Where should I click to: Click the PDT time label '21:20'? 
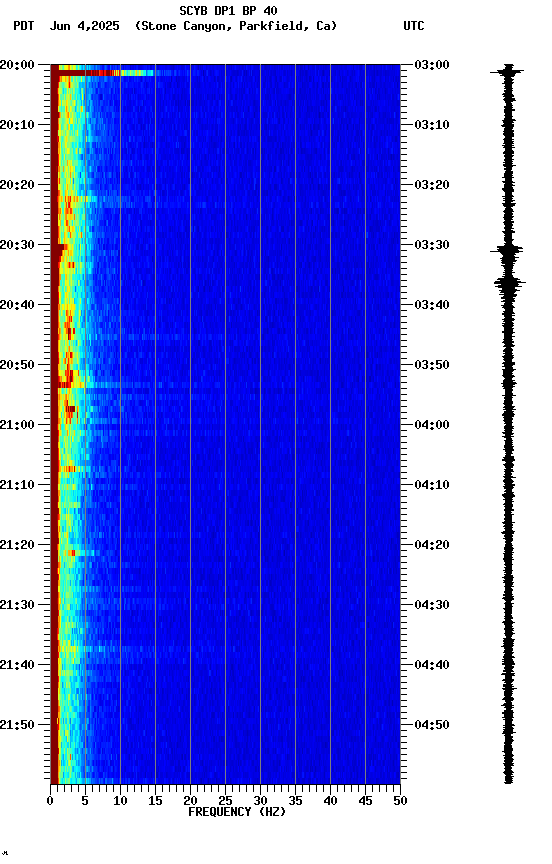(17, 545)
